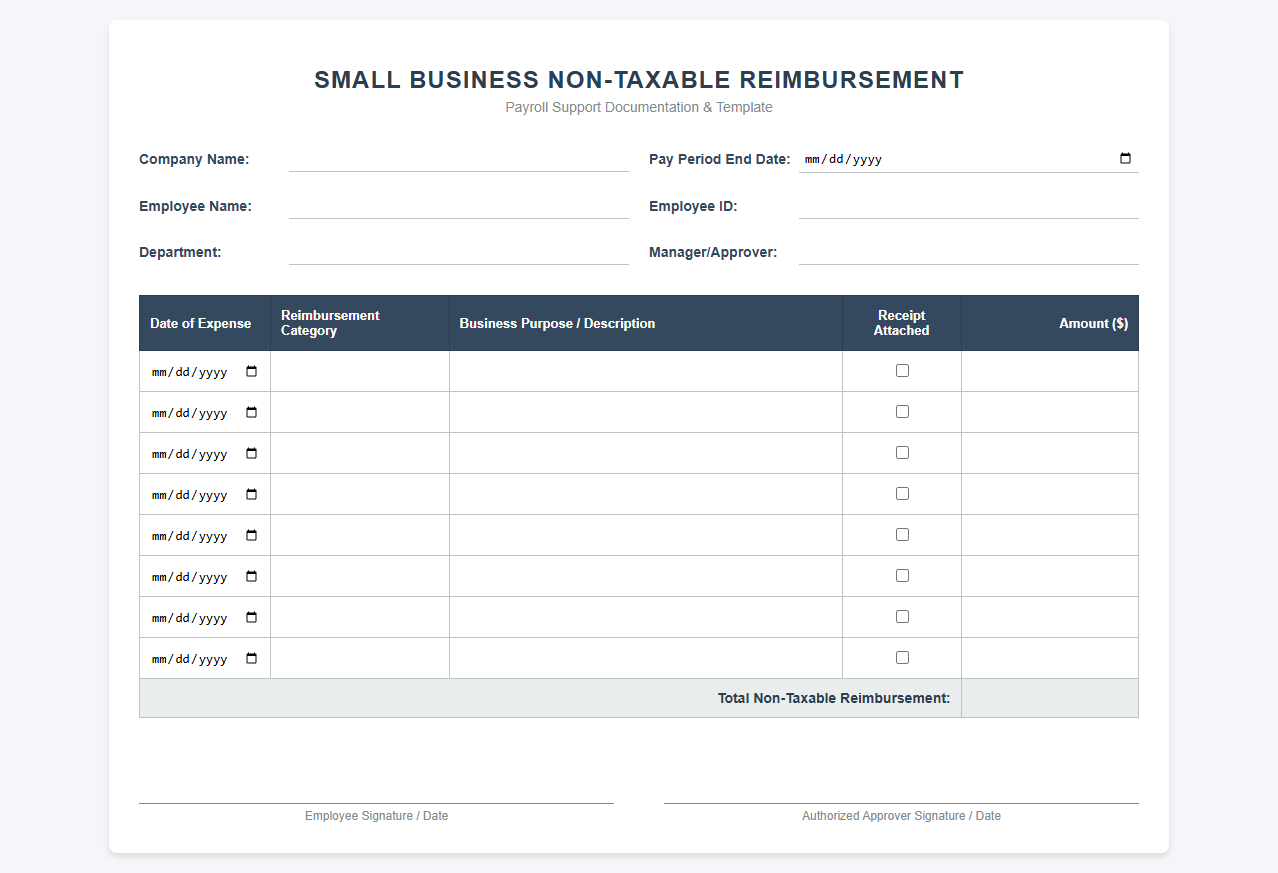
Task: Click the 'Small Business Non-Taxable Reimbursement' heading
Action: tap(639, 80)
